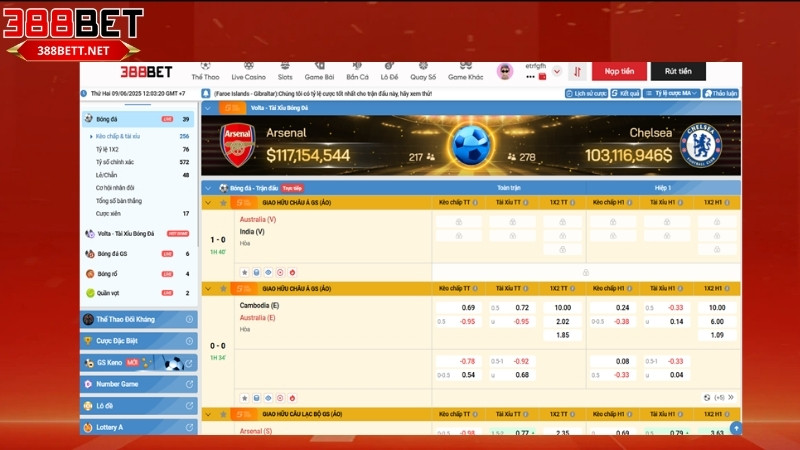Select Cơ hội nhân đôi option
This screenshot has height=450, width=800.
point(115,188)
